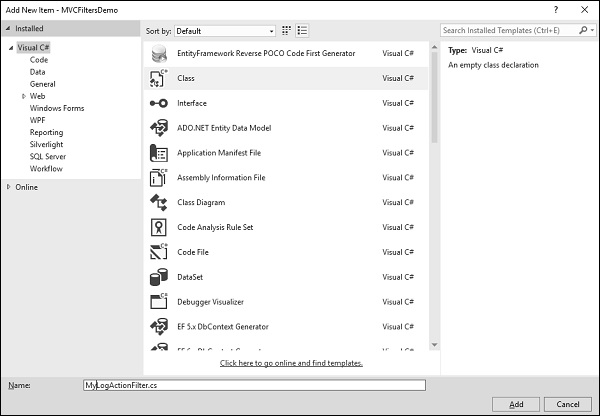
Task: Select SQL Server category
Action: pos(48,156)
